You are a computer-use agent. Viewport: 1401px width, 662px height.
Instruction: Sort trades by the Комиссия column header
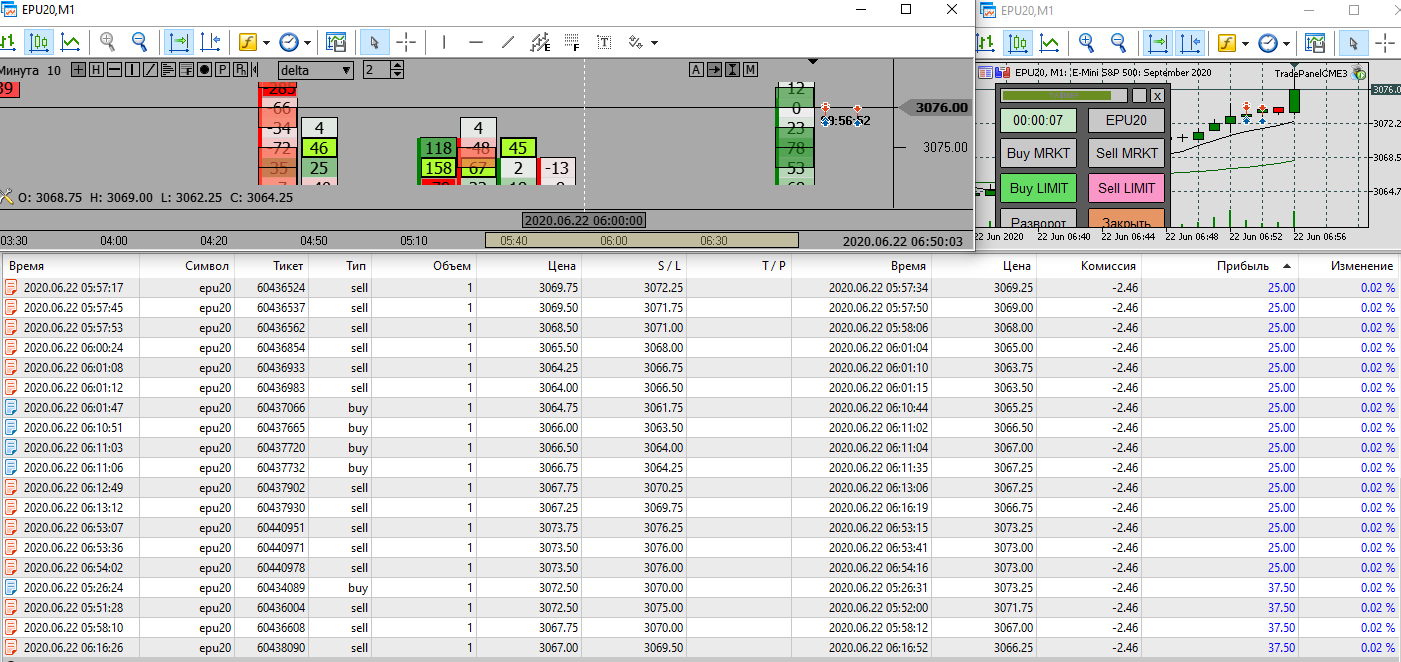pos(1089,266)
